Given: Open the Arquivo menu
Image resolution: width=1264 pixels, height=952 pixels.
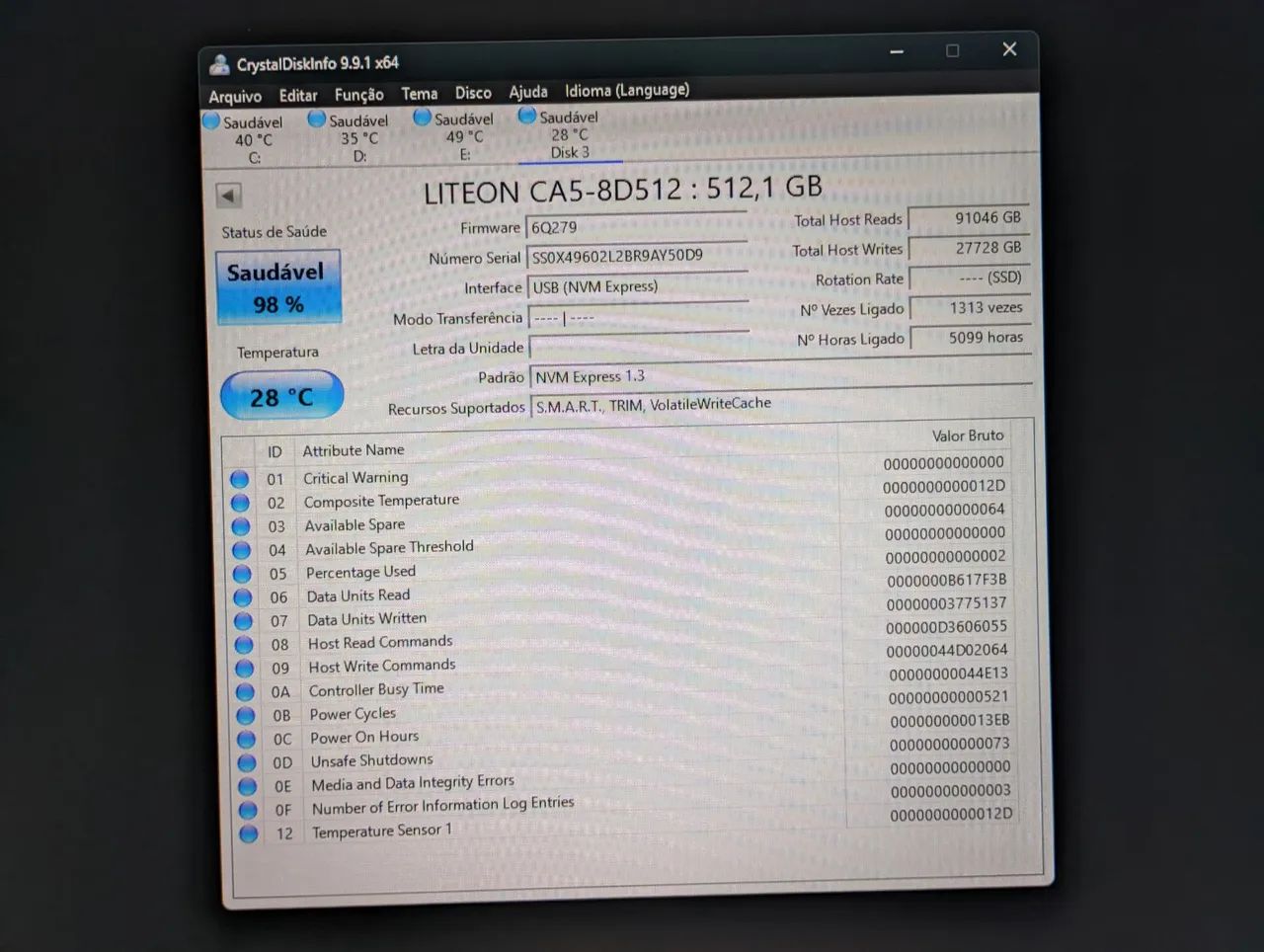Looking at the screenshot, I should [x=235, y=97].
